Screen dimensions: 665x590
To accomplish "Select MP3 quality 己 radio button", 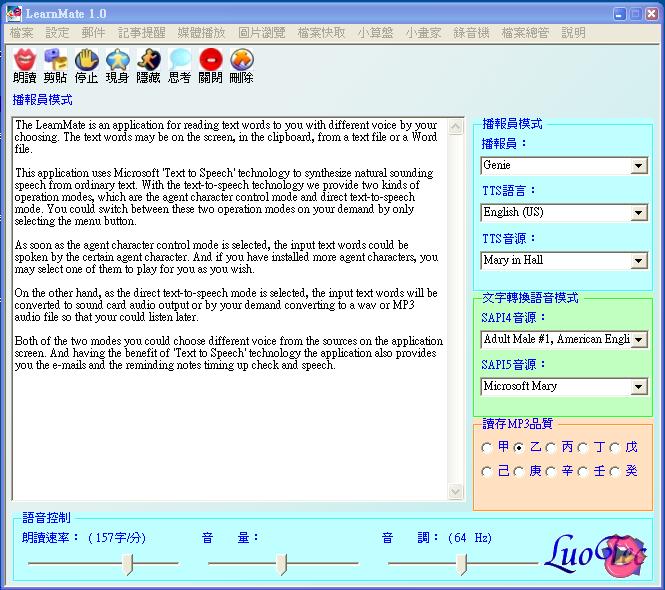I will point(487,472).
